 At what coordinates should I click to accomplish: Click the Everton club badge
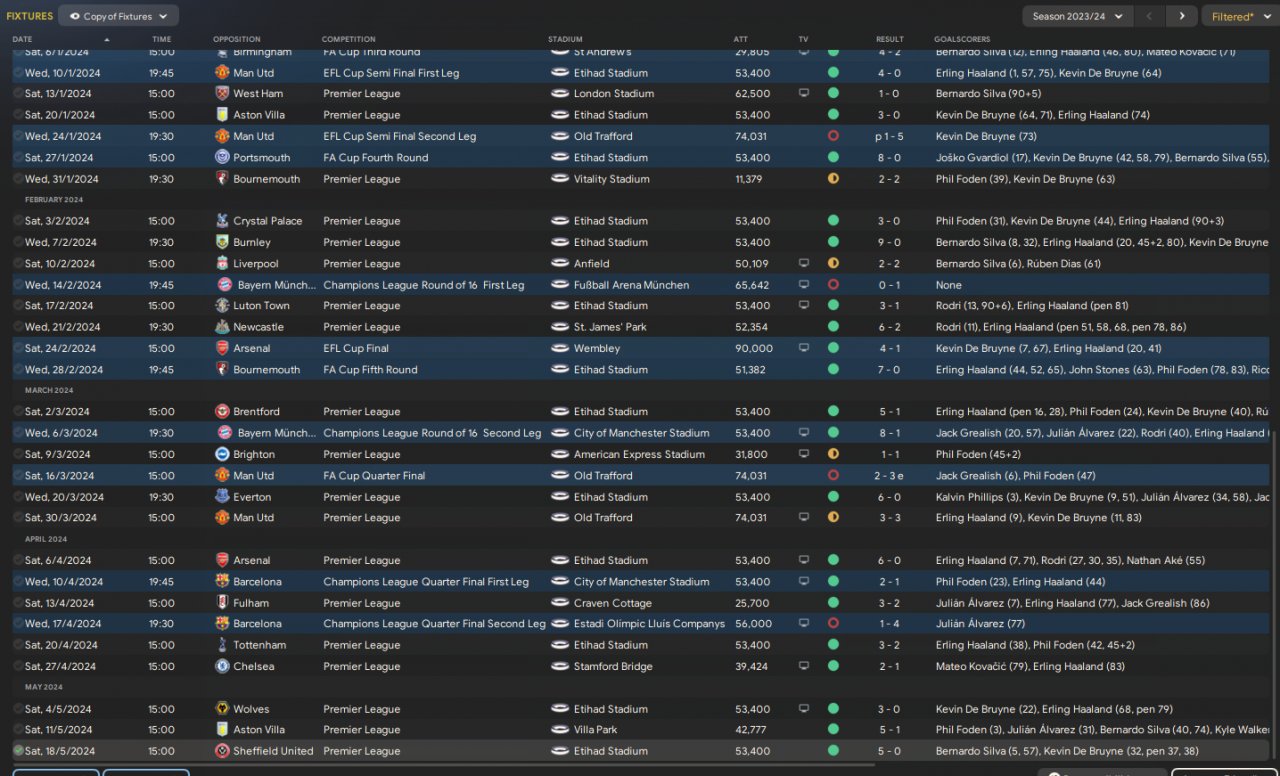click(222, 497)
